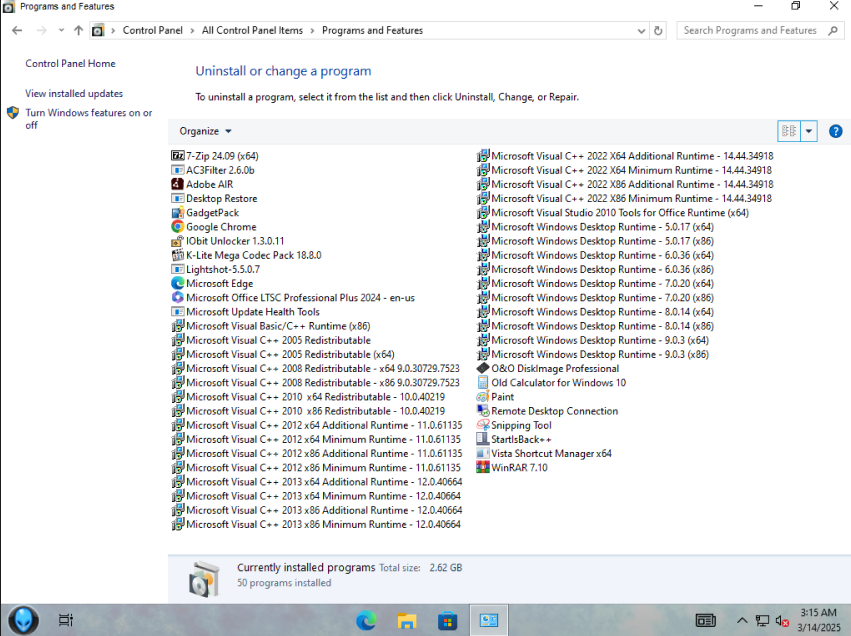Select Visual C++ 2008 Redistributable x86 9.0.30729.7523
The image size is (851, 636).
pos(316,382)
